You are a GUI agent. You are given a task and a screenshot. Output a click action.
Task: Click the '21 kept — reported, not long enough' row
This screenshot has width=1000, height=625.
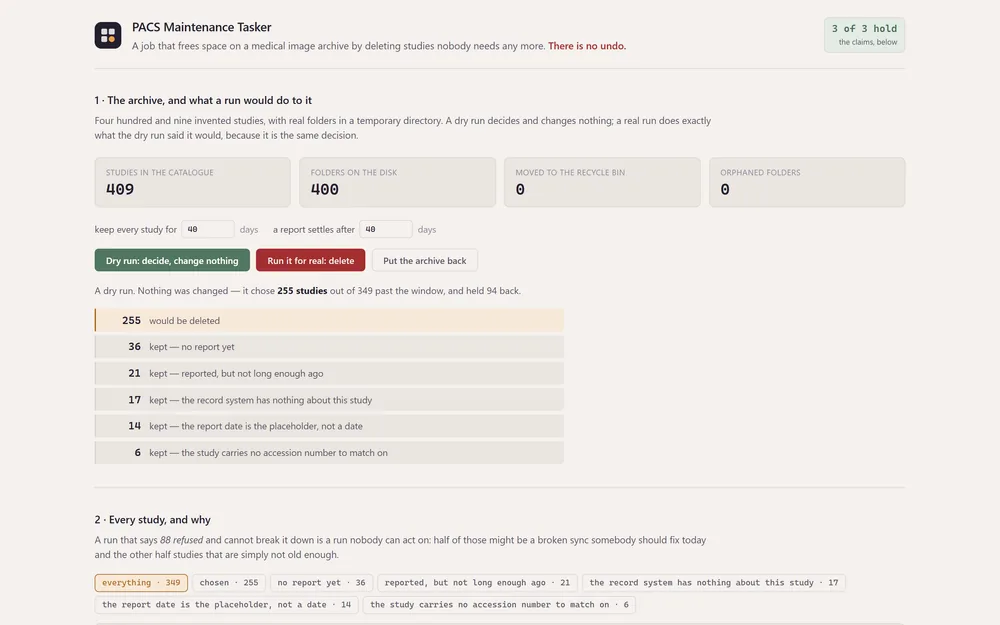tap(329, 373)
